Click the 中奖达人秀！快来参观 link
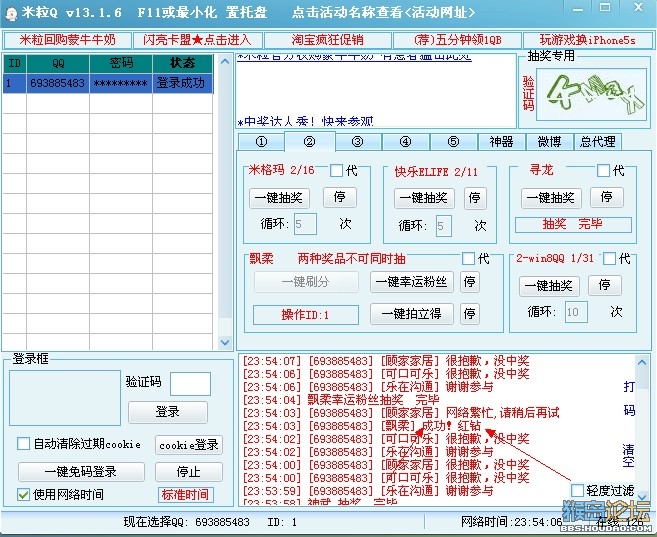This screenshot has height=537, width=657. click(305, 121)
